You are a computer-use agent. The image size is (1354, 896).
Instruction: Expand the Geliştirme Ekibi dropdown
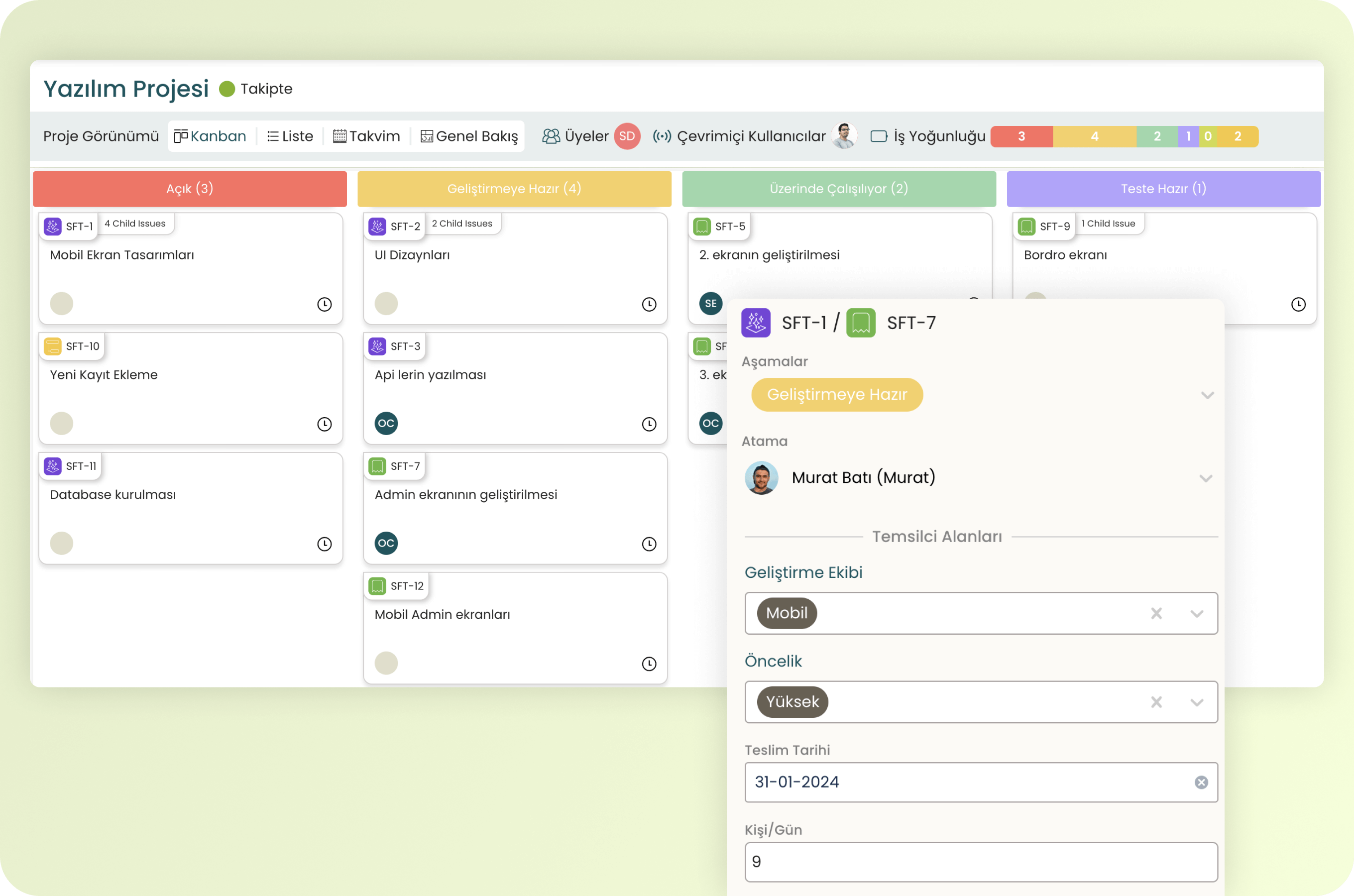point(1197,614)
